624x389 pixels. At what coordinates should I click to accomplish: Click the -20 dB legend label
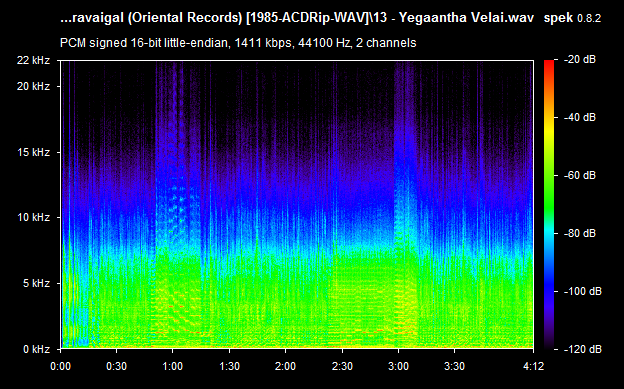[x=581, y=59]
